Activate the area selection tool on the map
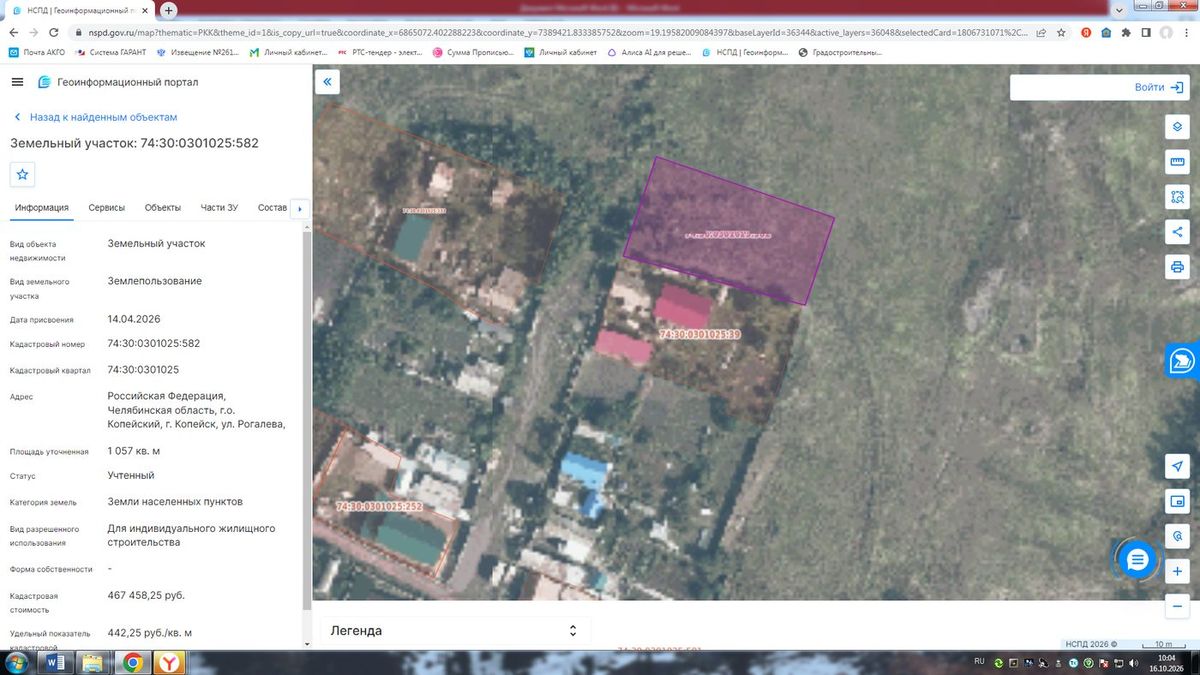The width and height of the screenshot is (1200, 675). [1177, 197]
